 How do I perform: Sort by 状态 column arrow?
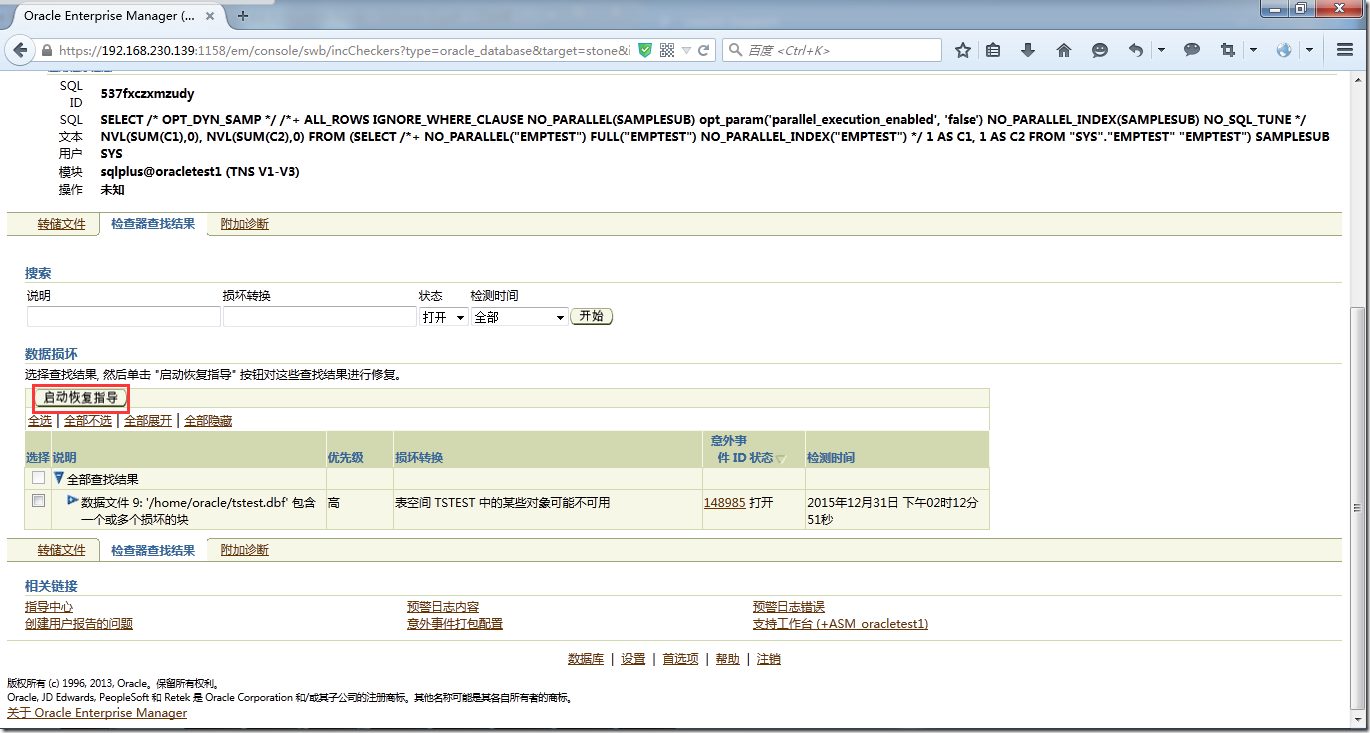coord(781,459)
